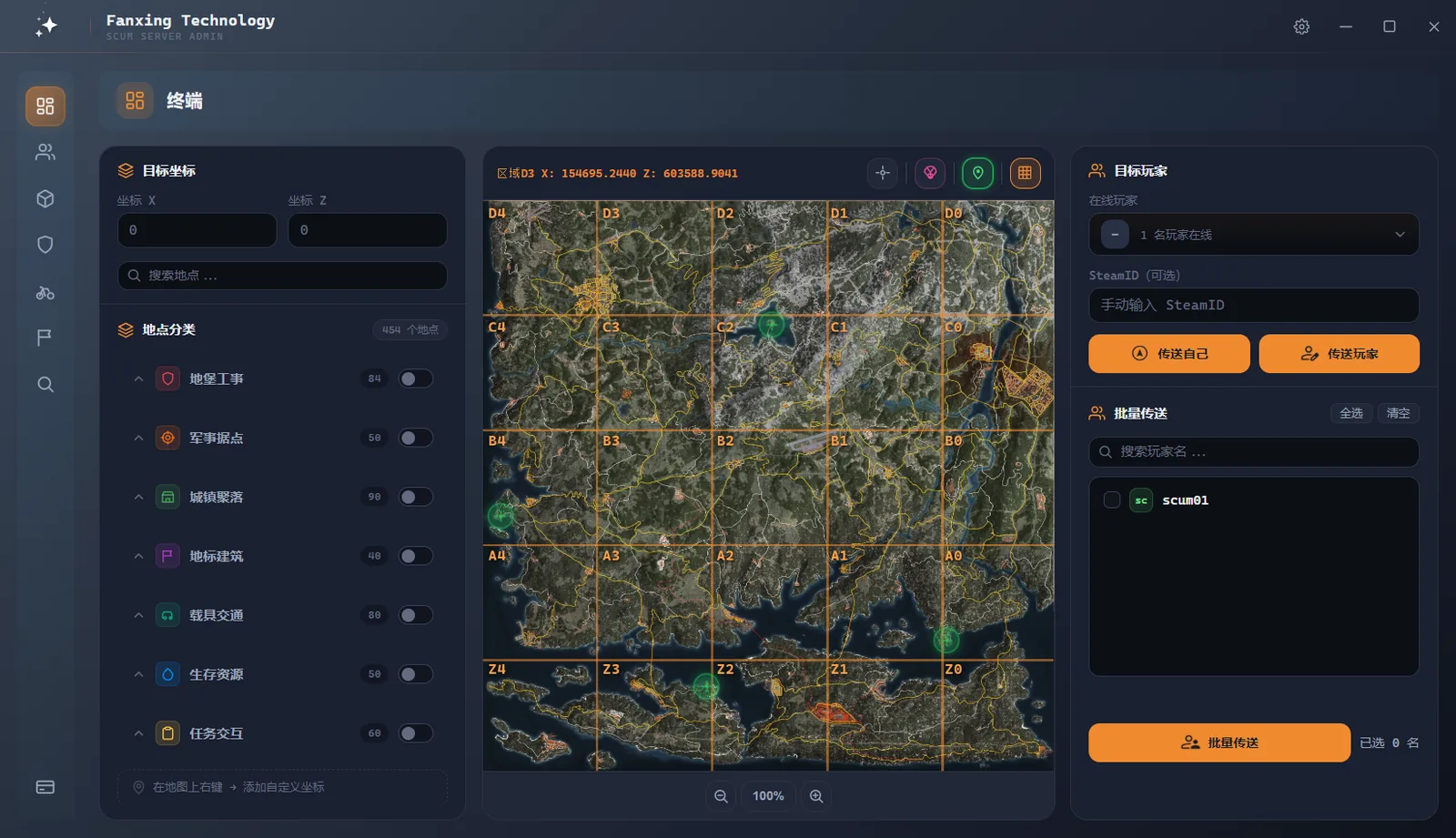Click the crosshair locate map button
Image resolution: width=1456 pixels, height=838 pixels.
coord(883,173)
